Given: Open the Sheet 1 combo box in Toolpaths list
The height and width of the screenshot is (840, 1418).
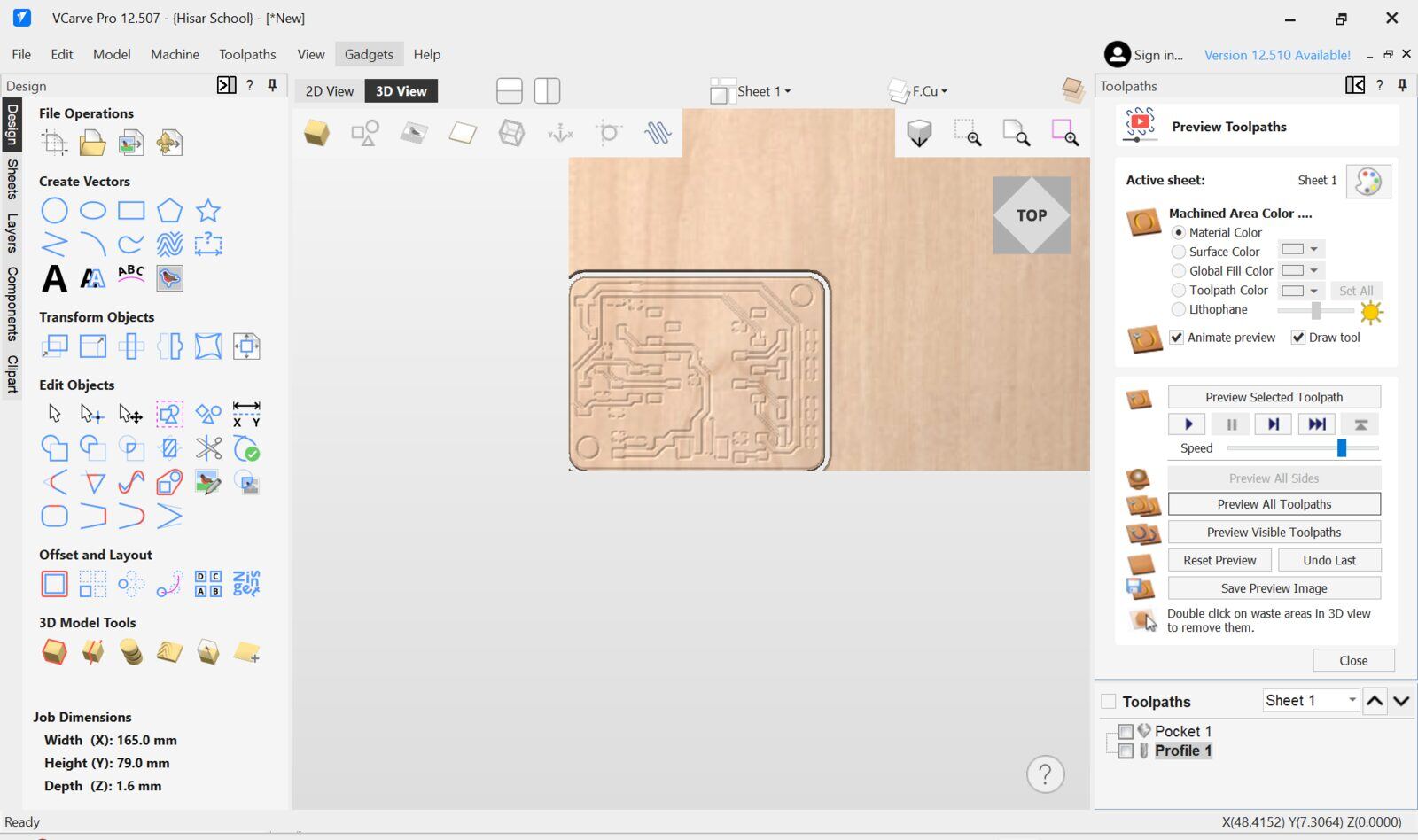Looking at the screenshot, I should click(1311, 700).
